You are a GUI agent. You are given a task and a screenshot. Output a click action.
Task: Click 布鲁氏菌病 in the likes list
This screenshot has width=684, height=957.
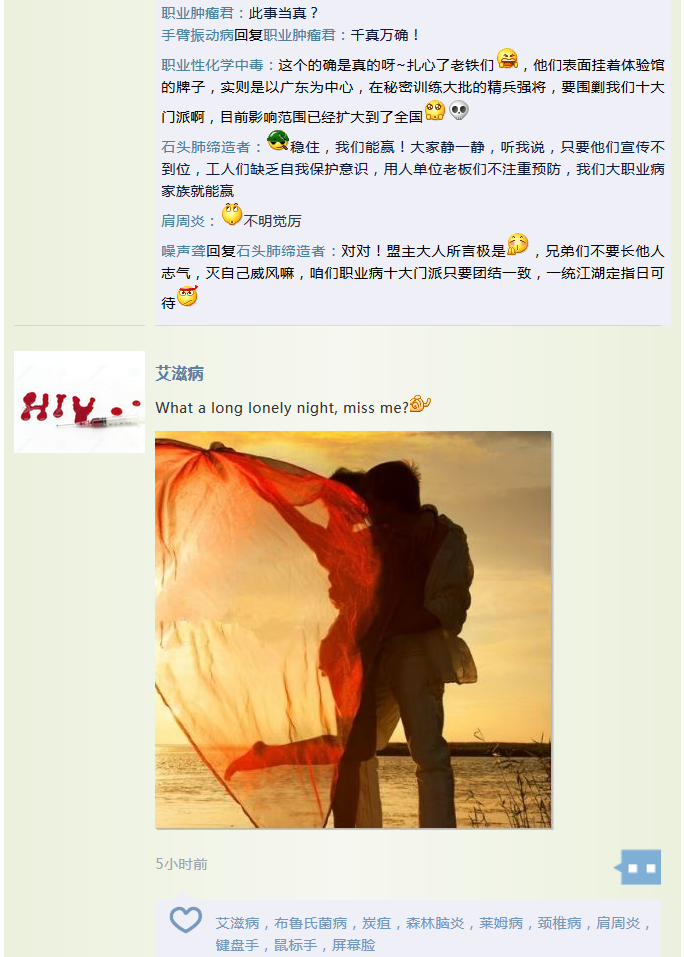[311, 923]
